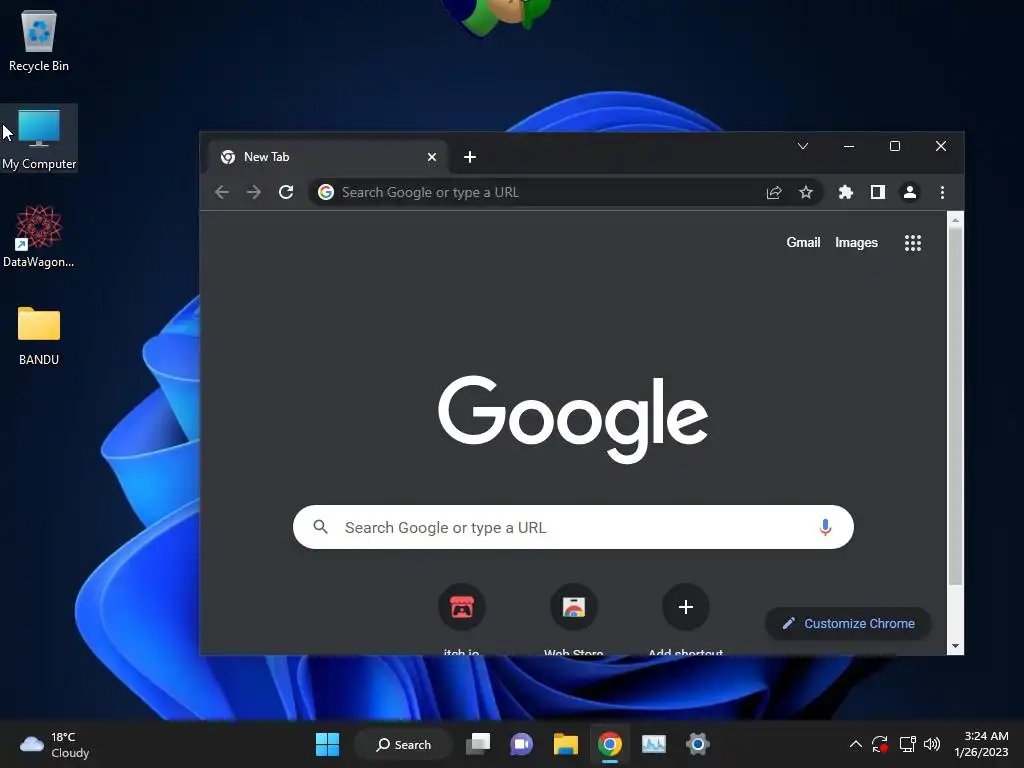Open the Gmail link
This screenshot has width=1024, height=768.
803,242
